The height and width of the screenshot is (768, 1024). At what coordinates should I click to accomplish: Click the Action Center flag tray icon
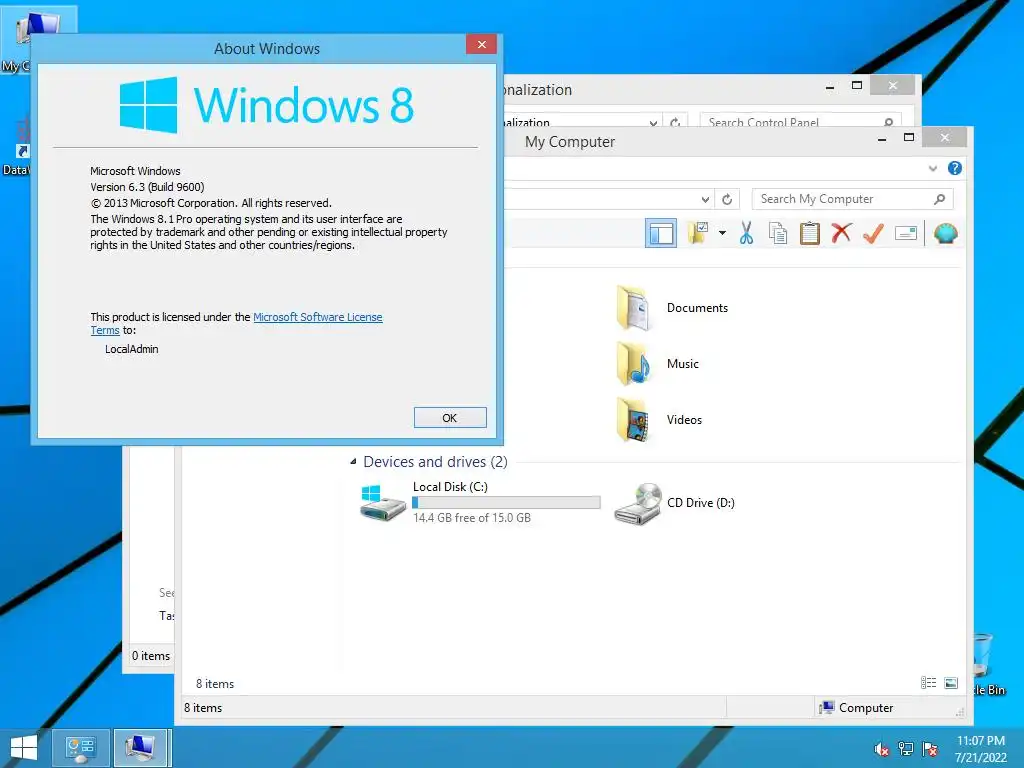coord(930,749)
